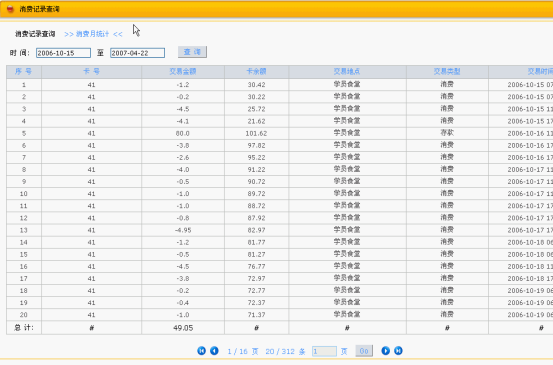This screenshot has width=553, height=365.
Task: Click record count 20 / 312 条
Action: tap(285, 351)
